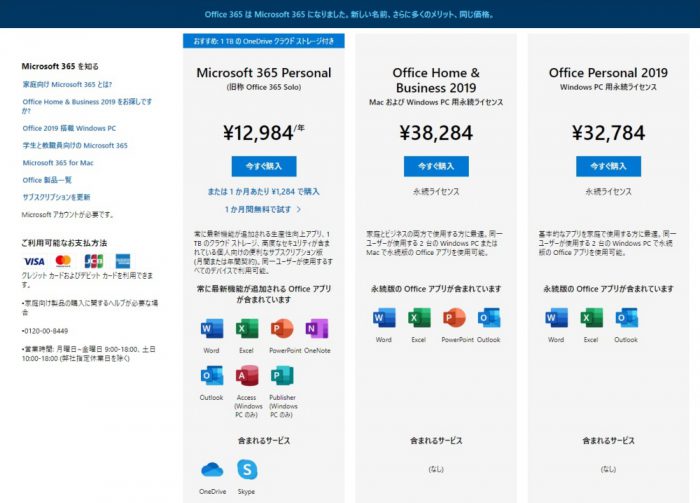Click the Publisher app icon
Viewport: 700px width, 503px height.
tap(282, 376)
